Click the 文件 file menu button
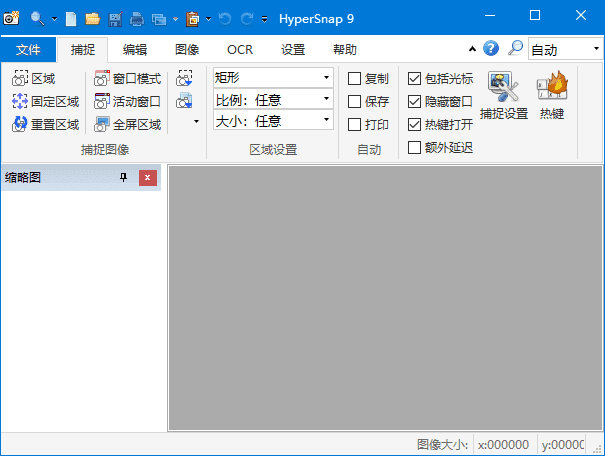605x456 pixels. pos(28,50)
